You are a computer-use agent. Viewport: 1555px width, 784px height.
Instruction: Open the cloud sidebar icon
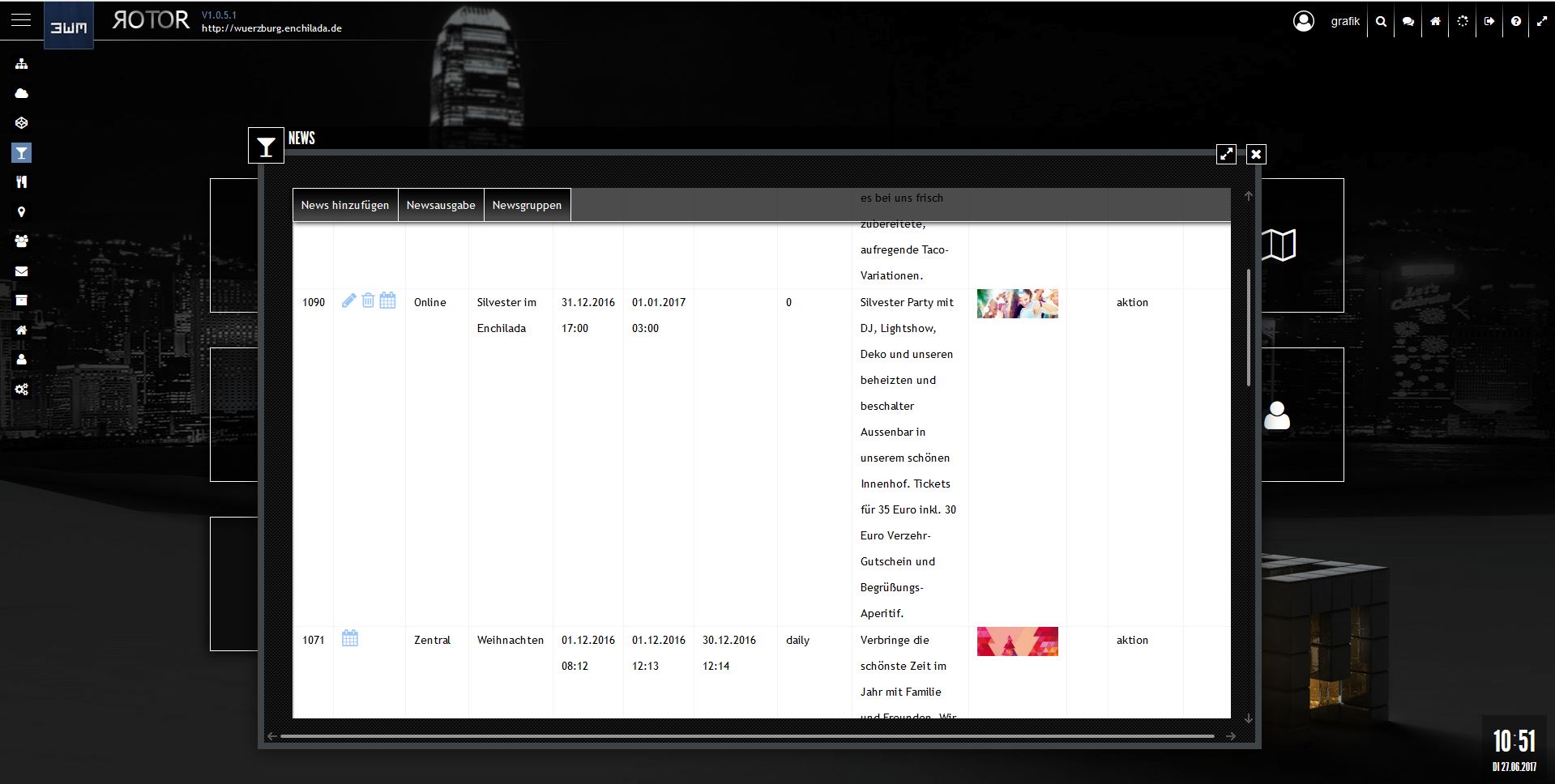click(x=22, y=93)
